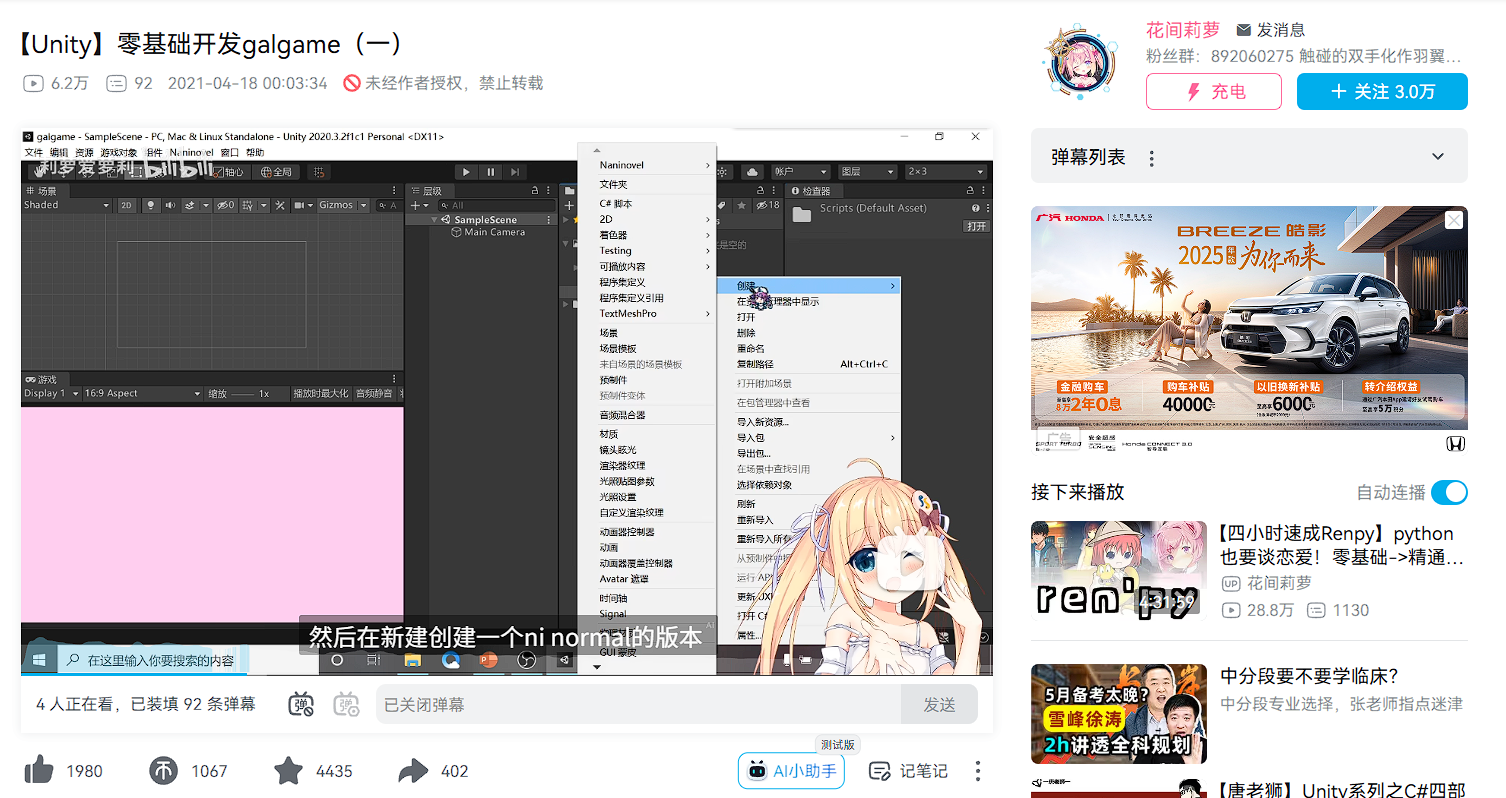Click the 充电 button

click(x=1214, y=91)
